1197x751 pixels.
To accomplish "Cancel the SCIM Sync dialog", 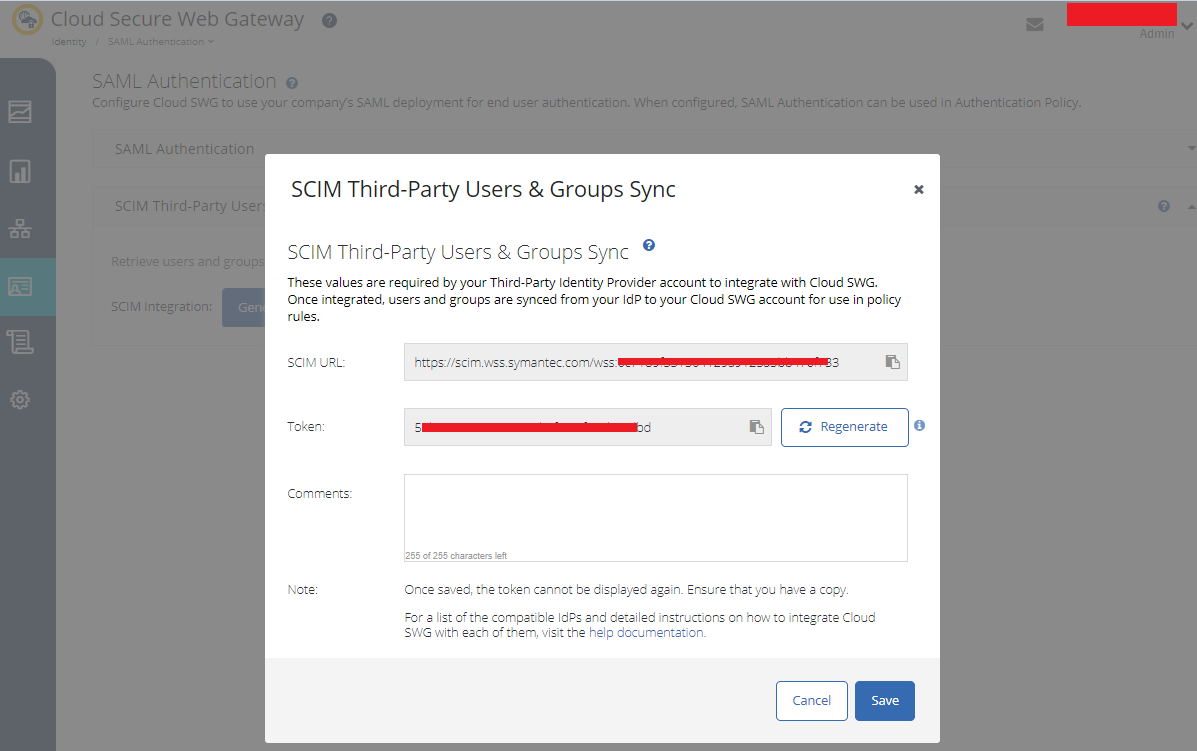I will coord(811,701).
